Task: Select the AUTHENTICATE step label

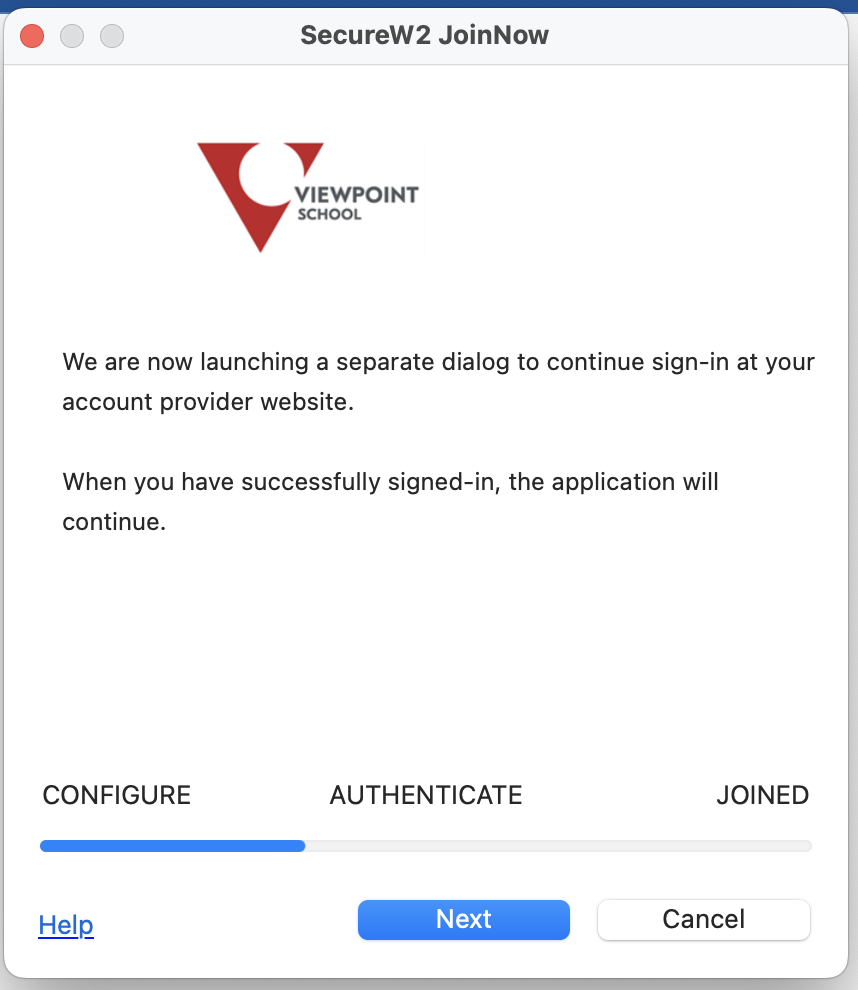Action: (x=426, y=795)
